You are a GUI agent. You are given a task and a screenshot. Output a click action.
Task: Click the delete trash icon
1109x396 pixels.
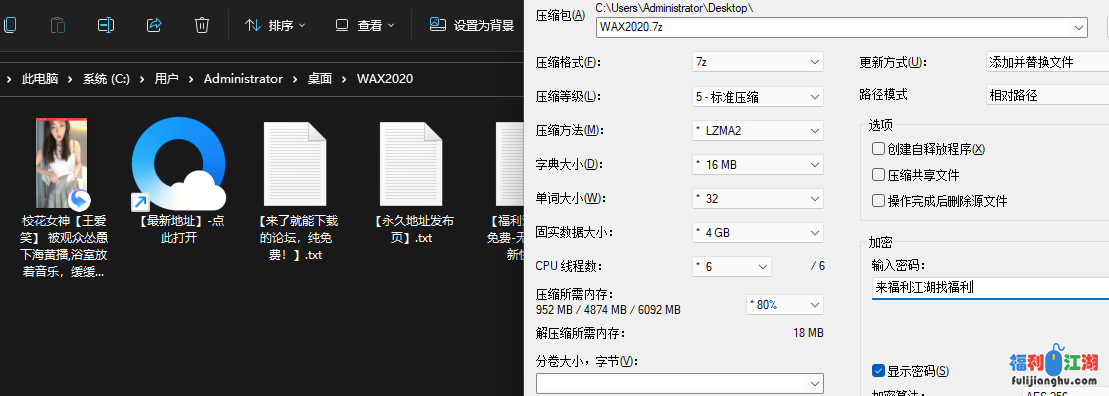(x=202, y=25)
